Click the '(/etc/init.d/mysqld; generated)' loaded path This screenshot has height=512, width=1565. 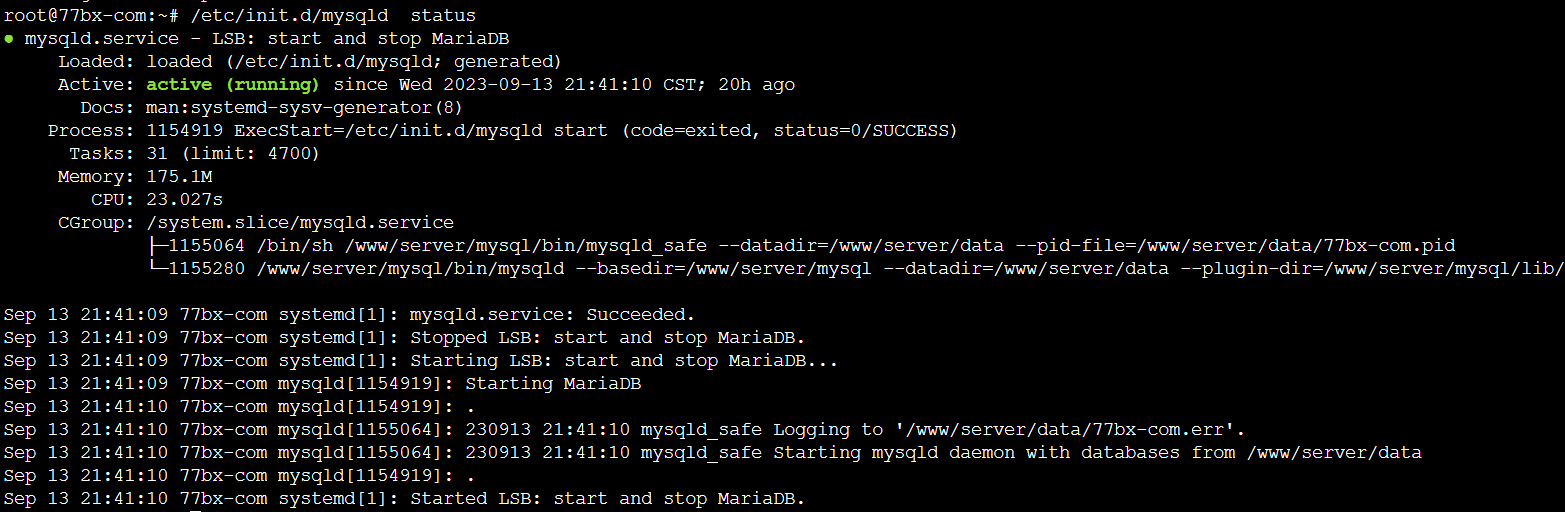(x=393, y=62)
